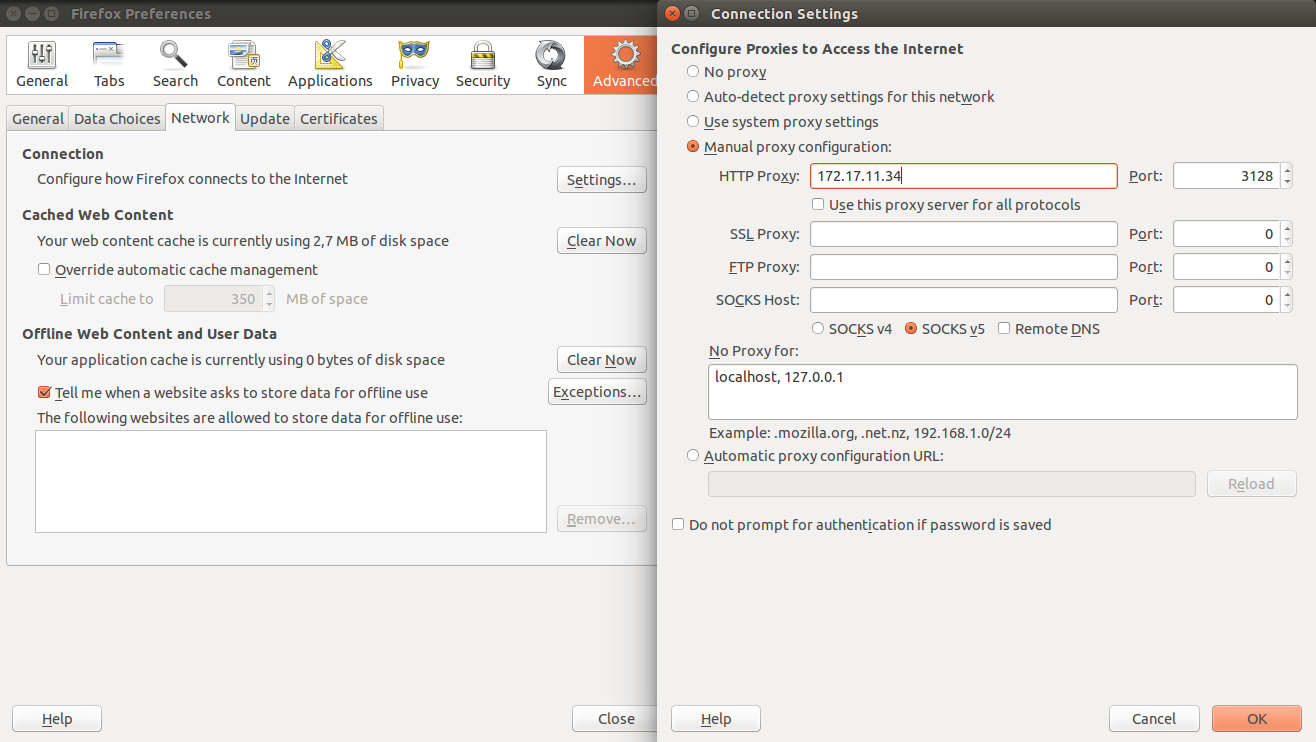
Task: Click 'Configure how Firefox connects to the Internet' text
Action: pos(193,179)
